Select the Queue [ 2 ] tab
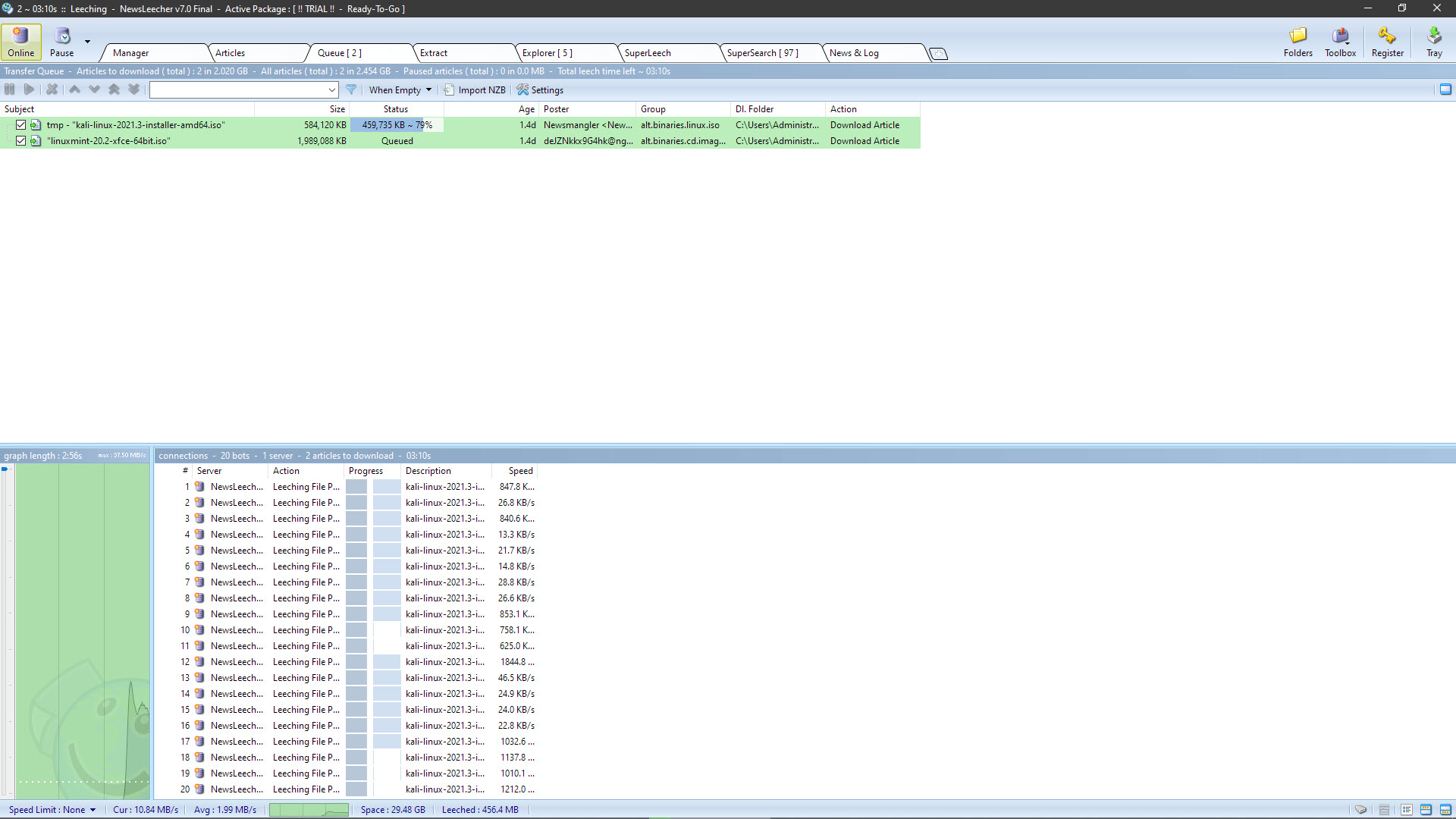Viewport: 1456px width, 819px height. click(359, 53)
